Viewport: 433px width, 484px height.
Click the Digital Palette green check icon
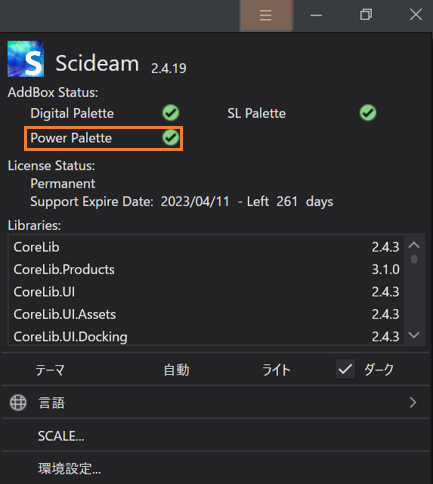click(171, 113)
